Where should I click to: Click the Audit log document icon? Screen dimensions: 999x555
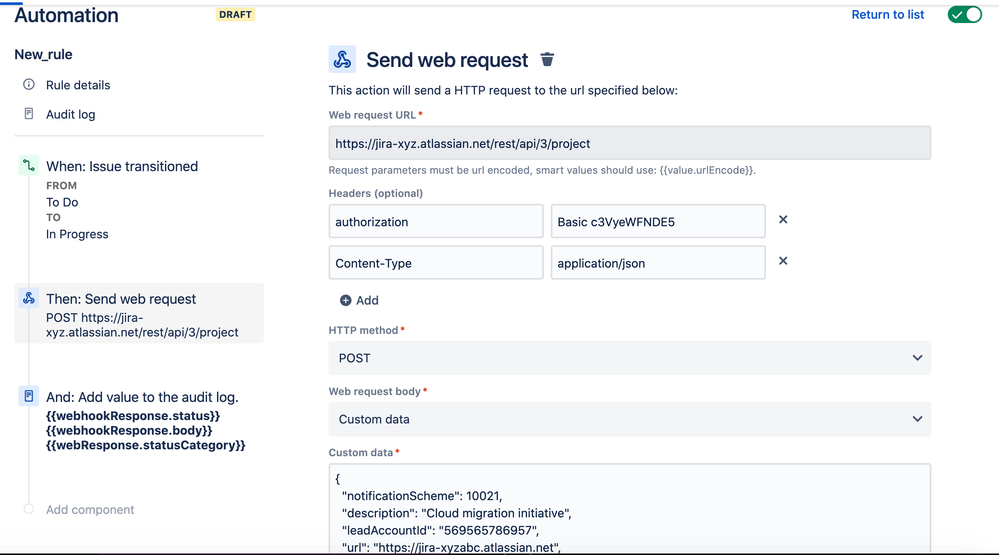(x=29, y=113)
